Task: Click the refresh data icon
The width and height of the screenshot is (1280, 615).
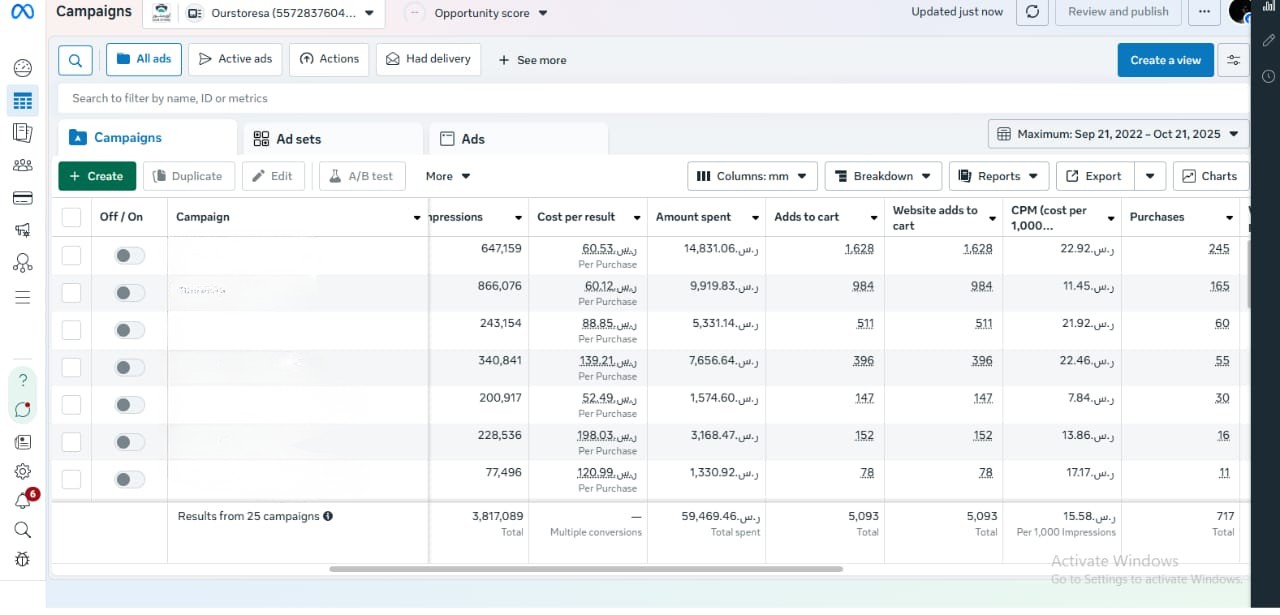Action: click(1032, 12)
